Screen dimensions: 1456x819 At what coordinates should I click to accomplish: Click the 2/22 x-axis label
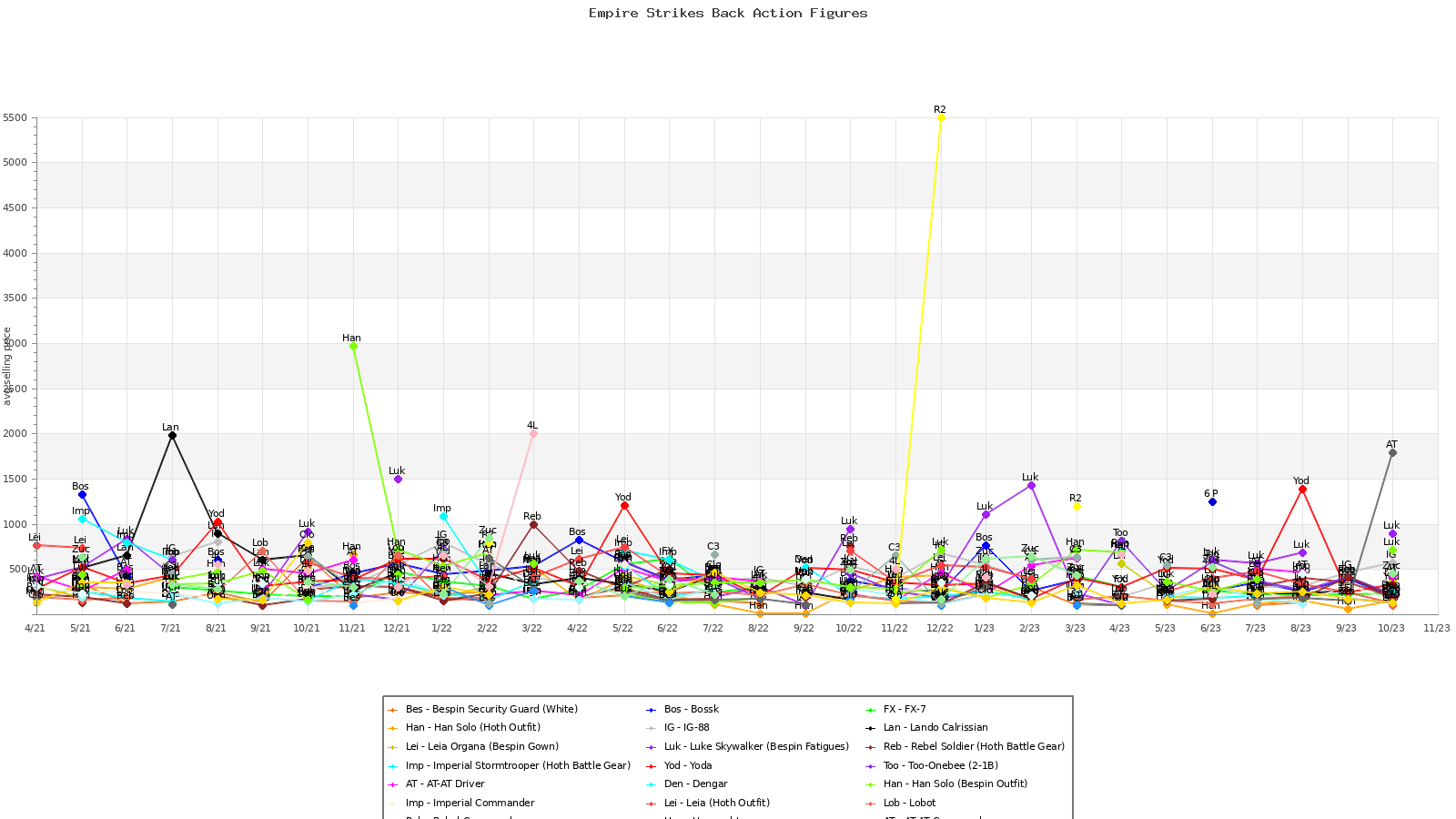pos(487,628)
